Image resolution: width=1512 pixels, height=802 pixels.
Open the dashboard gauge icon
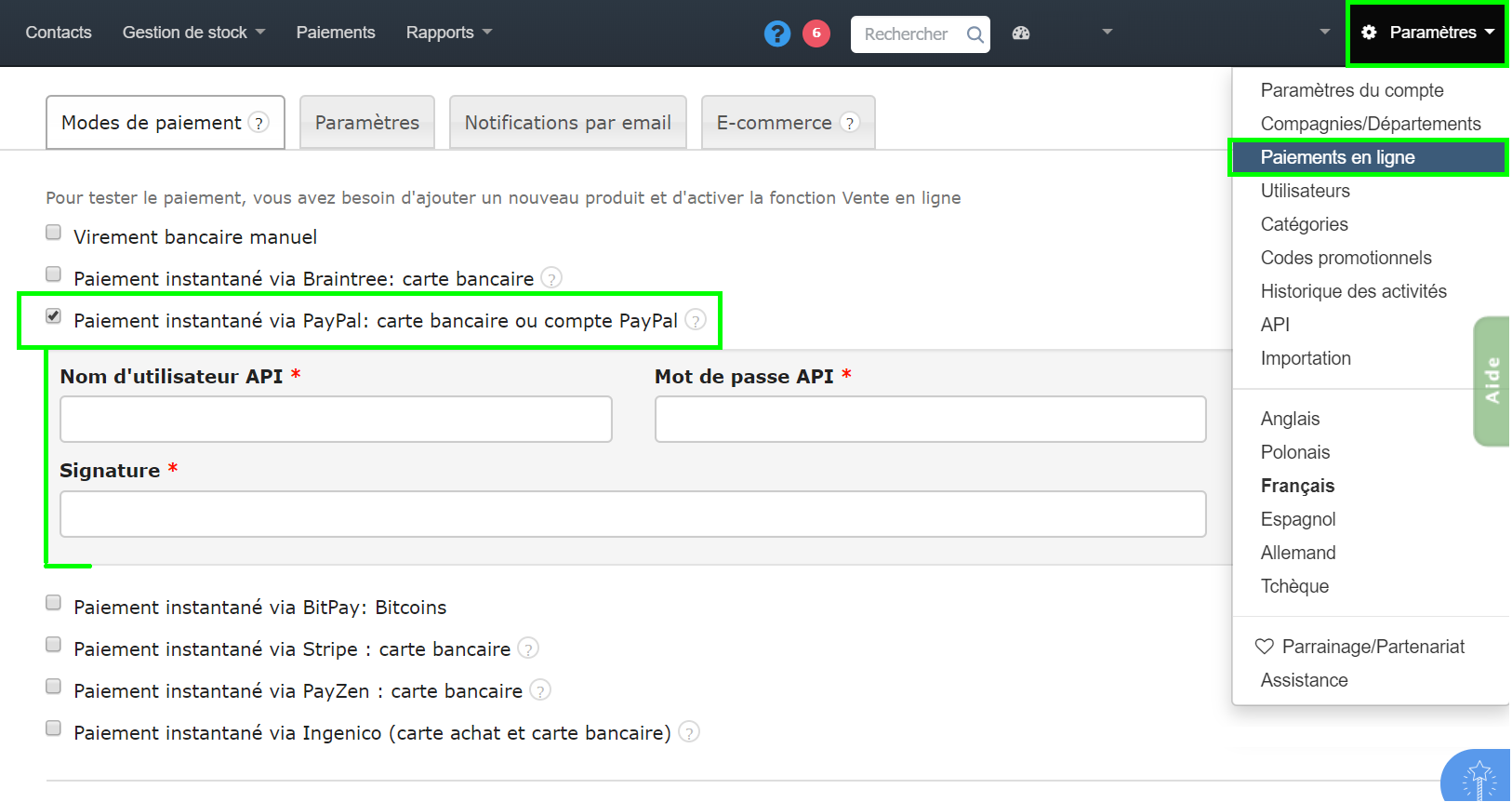pyautogui.click(x=1021, y=33)
